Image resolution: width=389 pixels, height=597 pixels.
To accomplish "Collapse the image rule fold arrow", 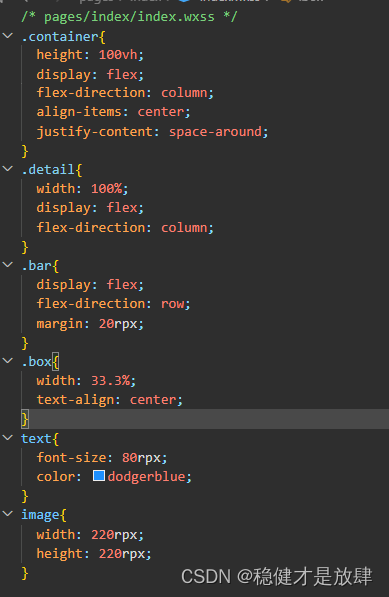I will click(x=8, y=514).
